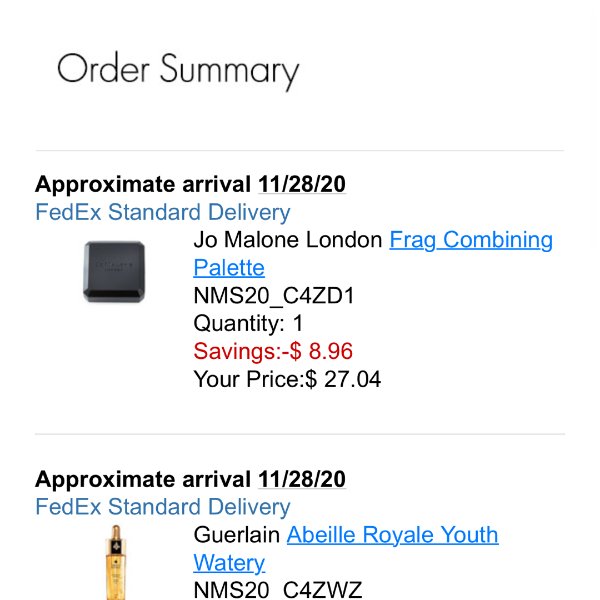Image resolution: width=600 pixels, height=600 pixels.
Task: Click the NMS20_C4ZWZ item code
Action: pyautogui.click(x=278, y=590)
